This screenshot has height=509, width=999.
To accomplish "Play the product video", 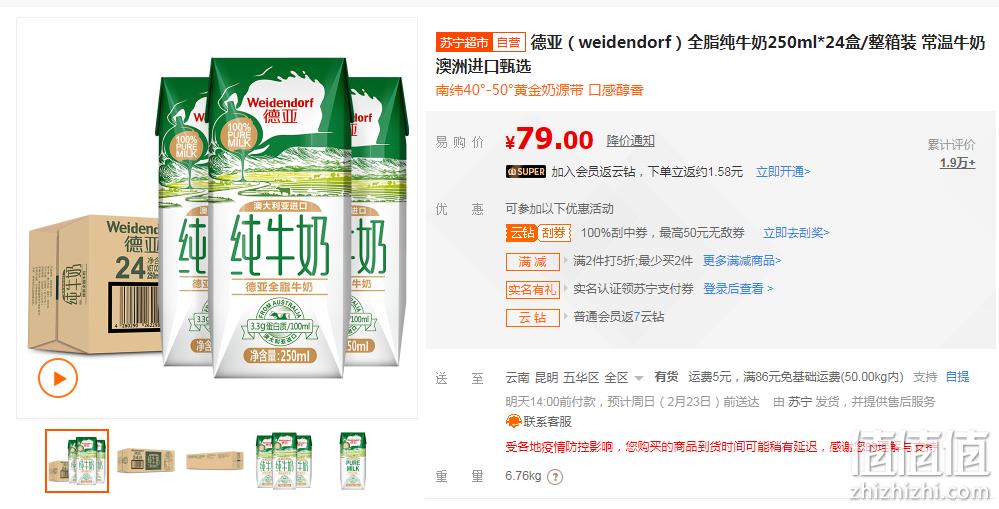I will click(58, 378).
